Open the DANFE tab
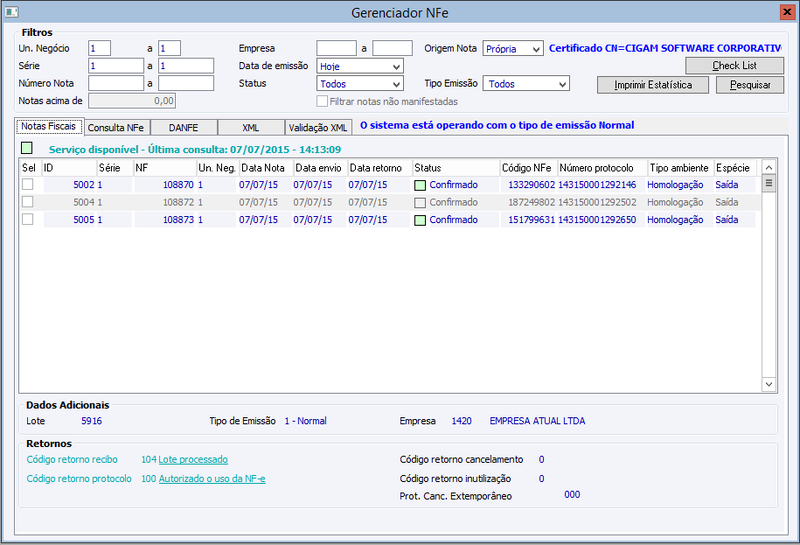The image size is (800, 545). (x=184, y=128)
